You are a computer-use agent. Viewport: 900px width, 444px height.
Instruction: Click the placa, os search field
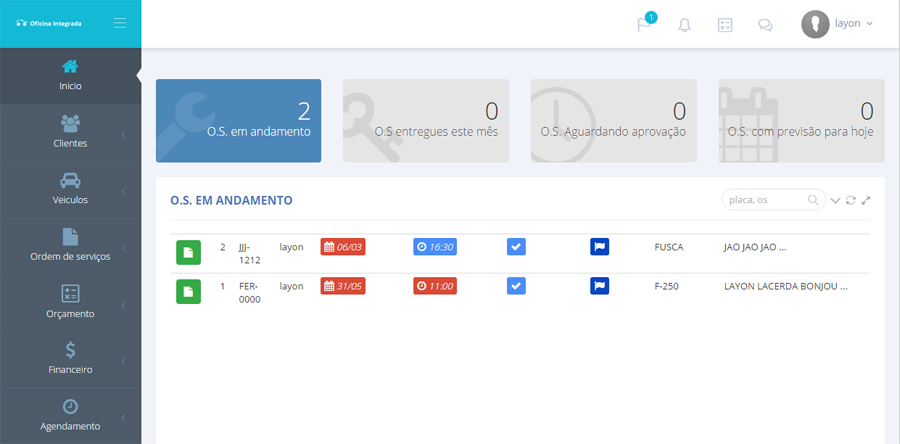pyautogui.click(x=767, y=200)
